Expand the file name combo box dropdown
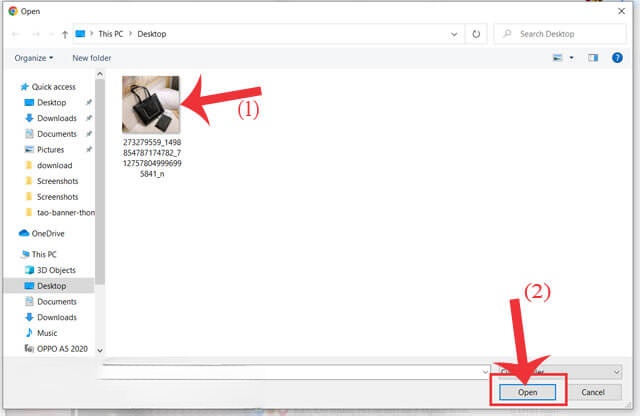This screenshot has height=416, width=640. 485,372
